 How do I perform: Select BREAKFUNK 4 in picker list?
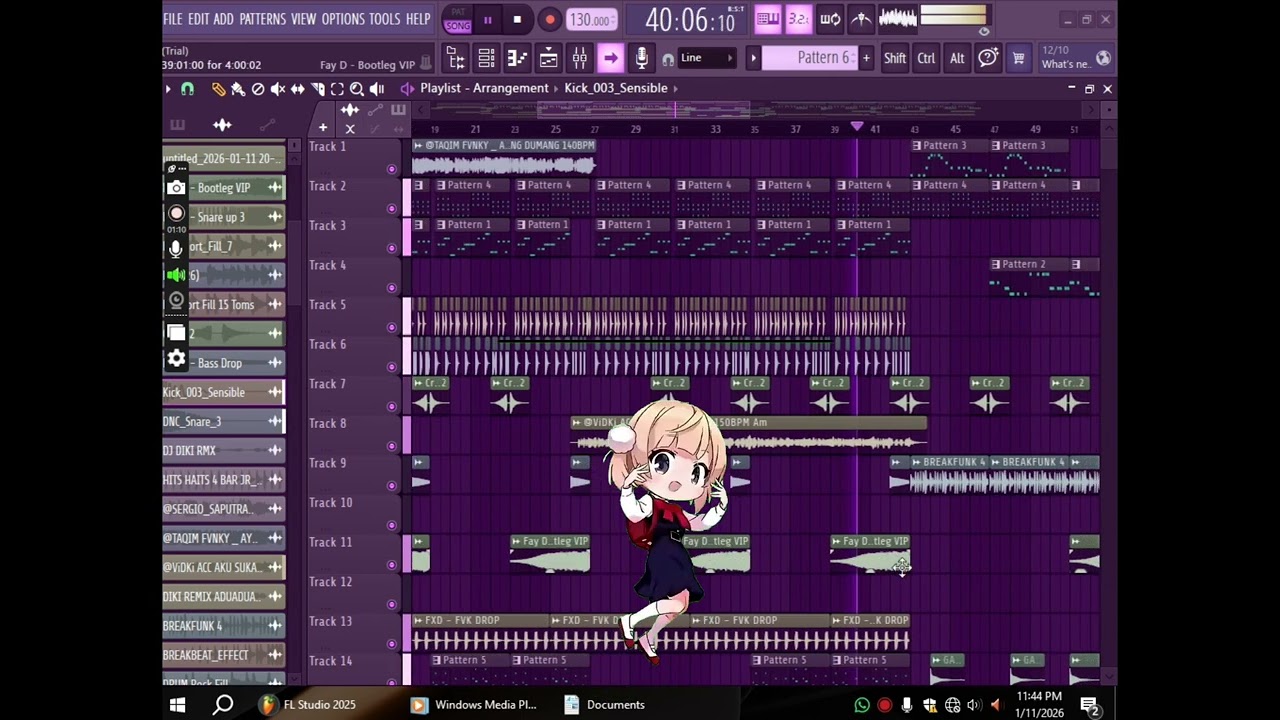tap(224, 626)
